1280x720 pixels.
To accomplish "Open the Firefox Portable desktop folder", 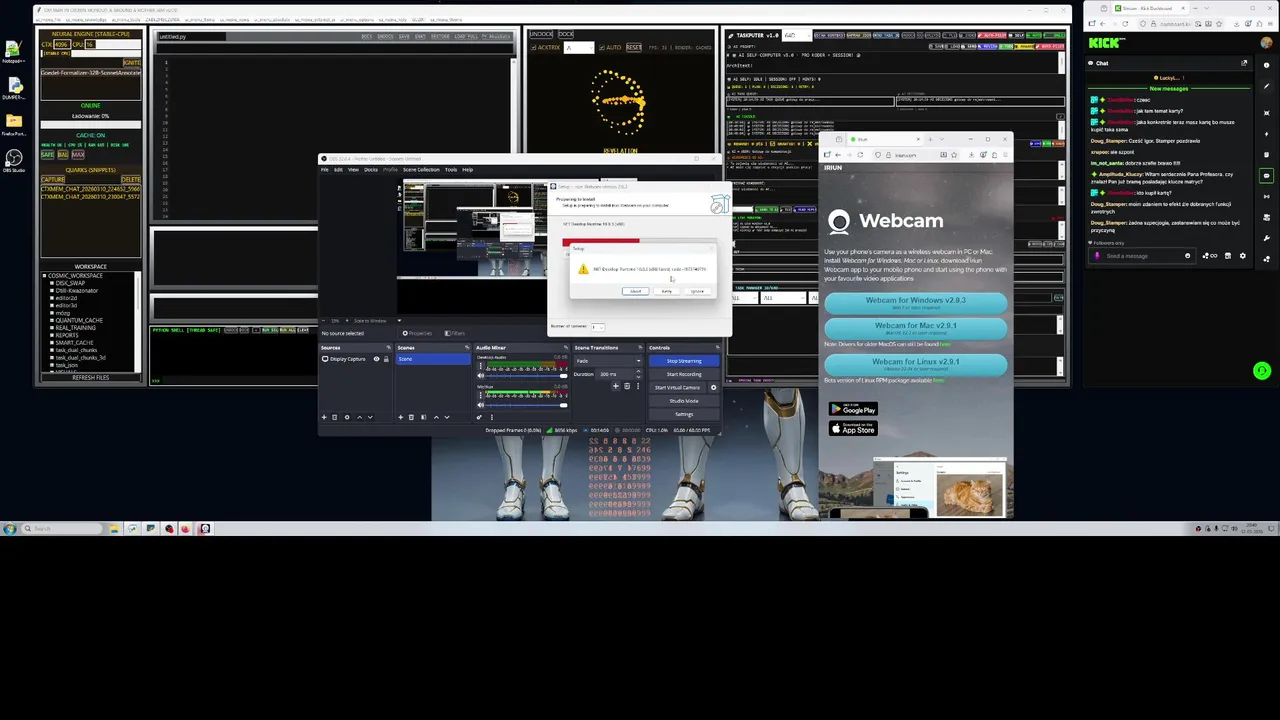I will (14, 122).
